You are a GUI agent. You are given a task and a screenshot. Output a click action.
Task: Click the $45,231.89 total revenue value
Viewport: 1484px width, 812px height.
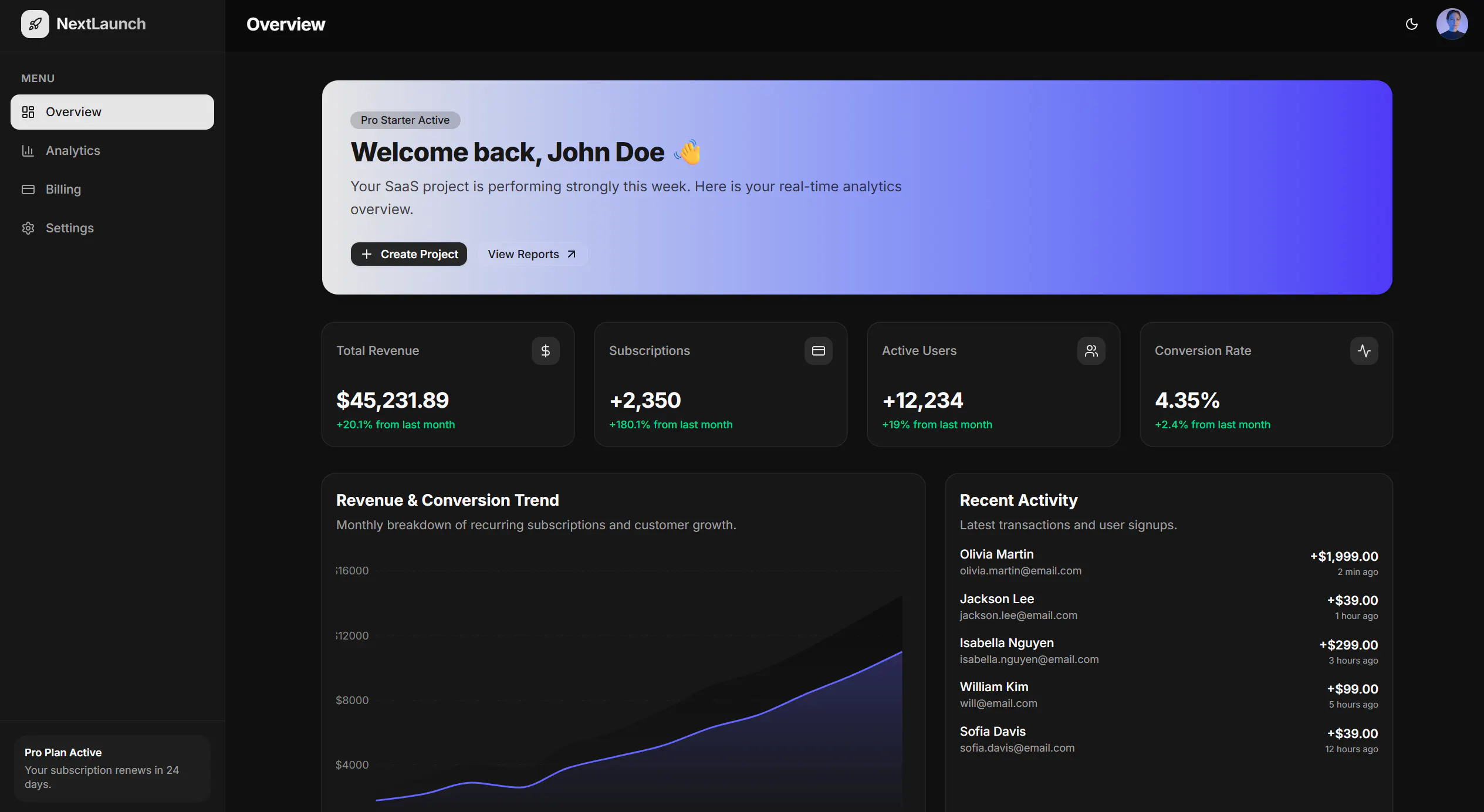[393, 400]
